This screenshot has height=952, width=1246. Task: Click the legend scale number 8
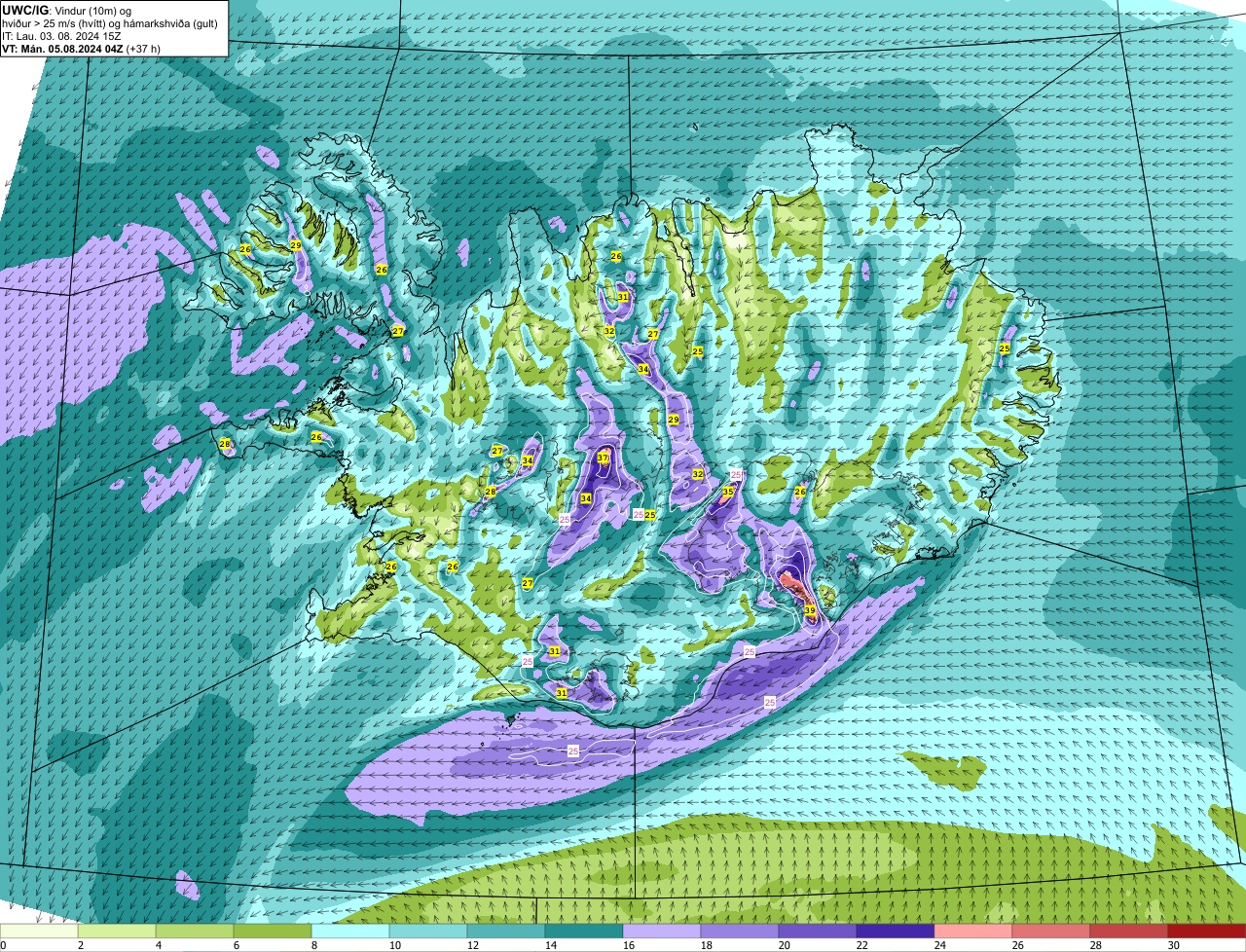pos(314,945)
